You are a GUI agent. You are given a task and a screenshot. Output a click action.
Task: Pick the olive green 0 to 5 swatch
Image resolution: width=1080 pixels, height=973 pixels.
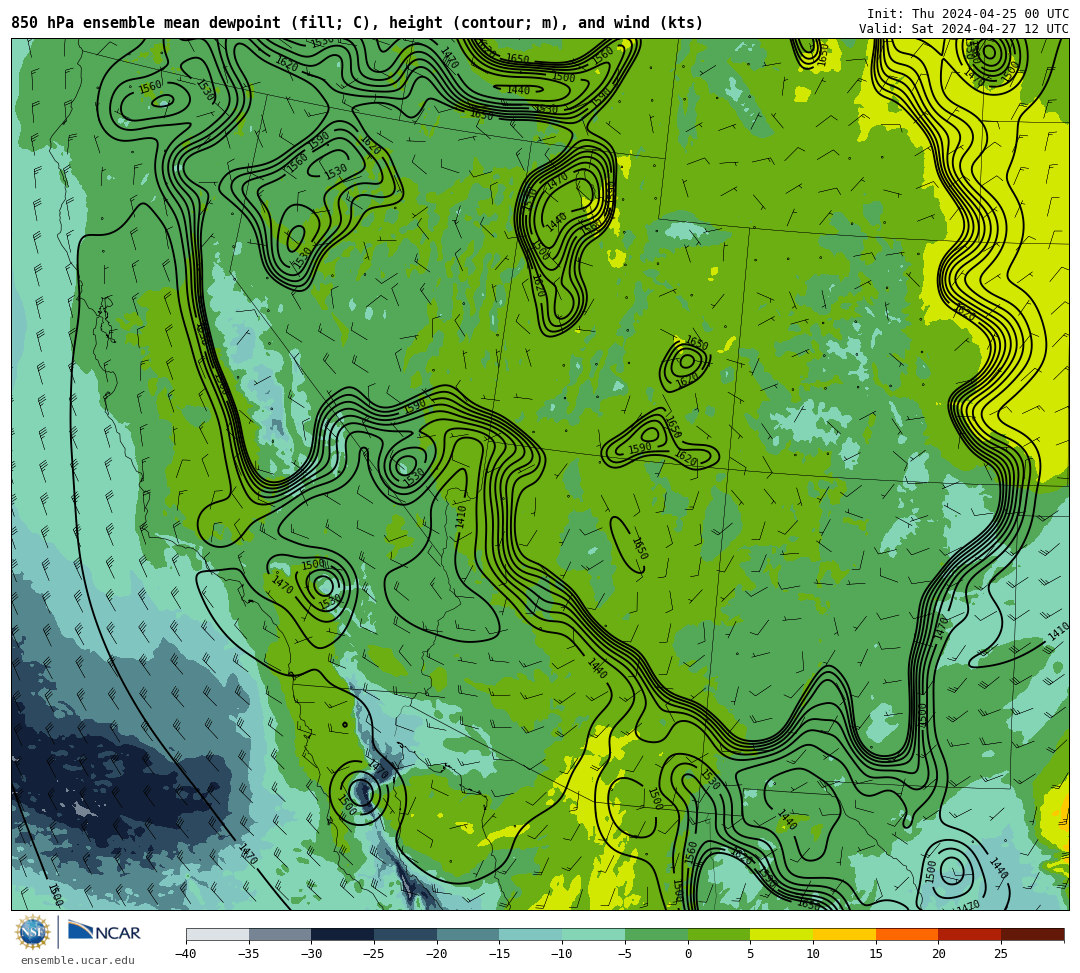pyautogui.click(x=719, y=934)
